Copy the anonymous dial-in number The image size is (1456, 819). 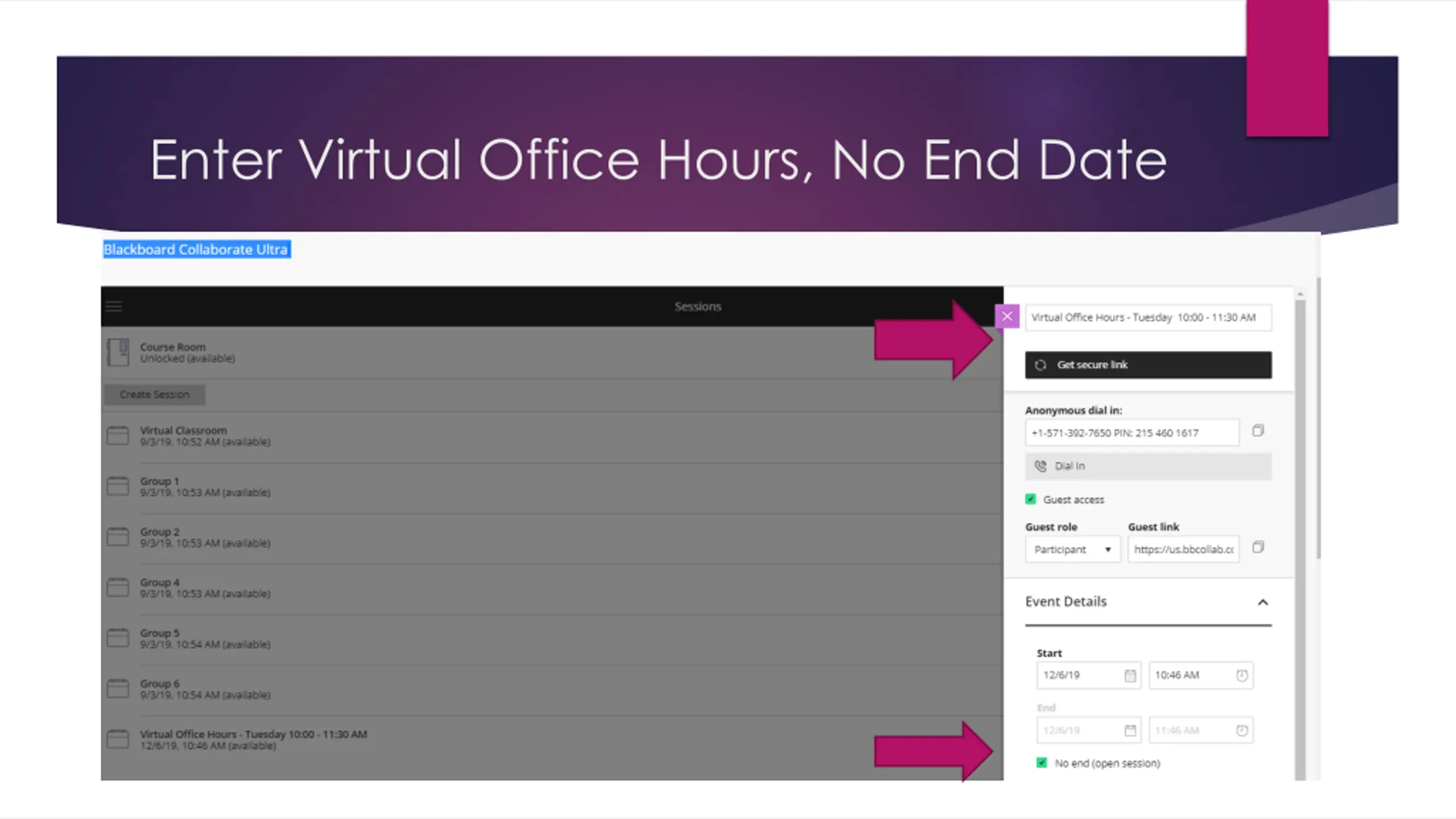pos(1258,431)
